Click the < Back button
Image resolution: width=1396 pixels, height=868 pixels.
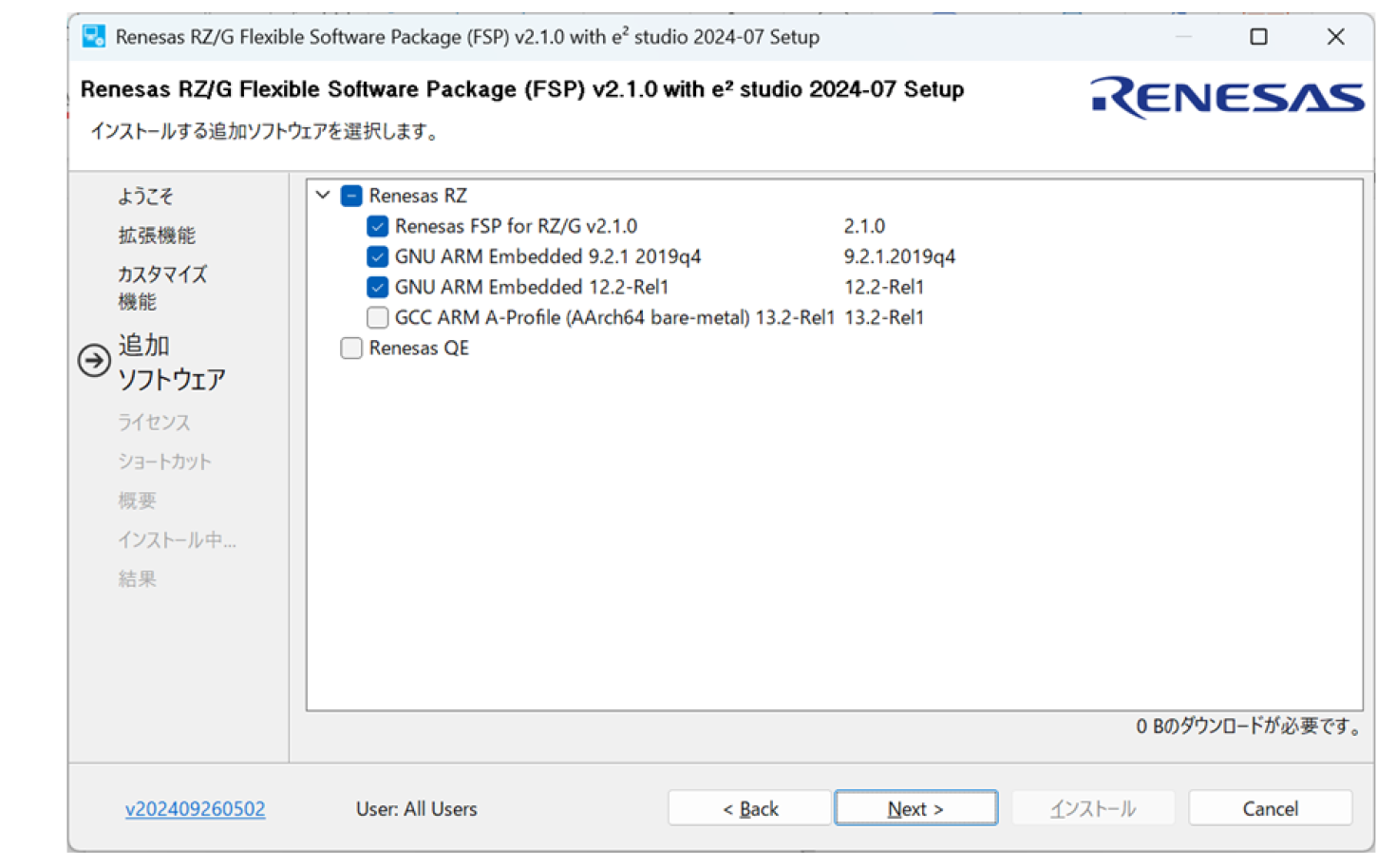click(750, 808)
